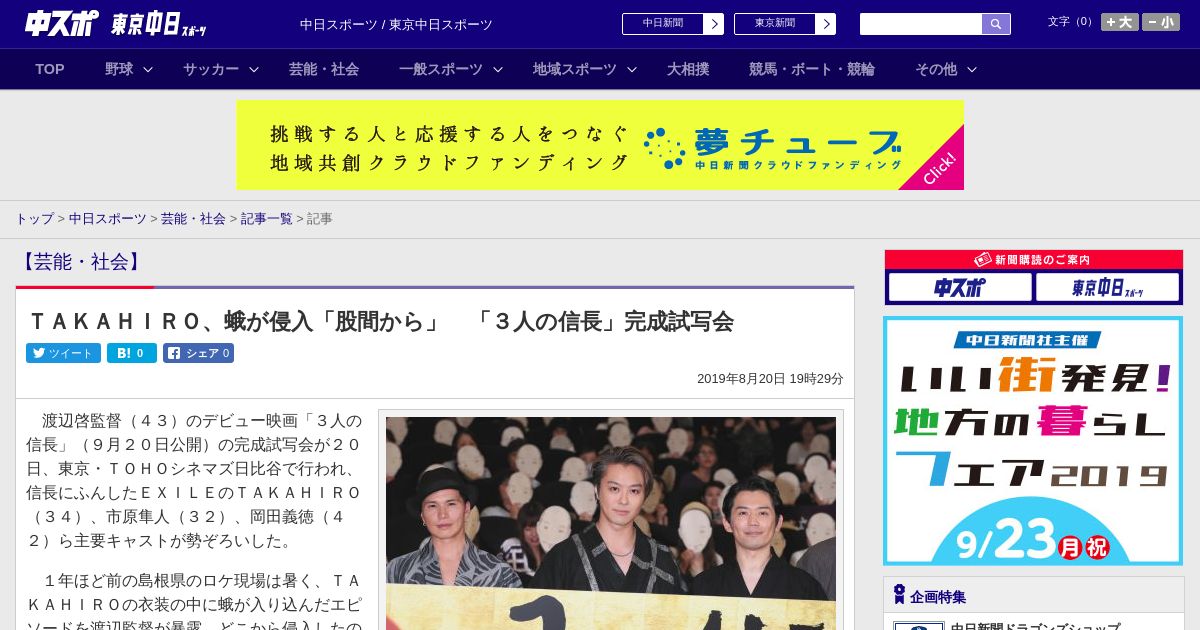The width and height of the screenshot is (1200, 630).
Task: Follow the 中日スポーツ breadcrumb link
Action: pos(108,218)
